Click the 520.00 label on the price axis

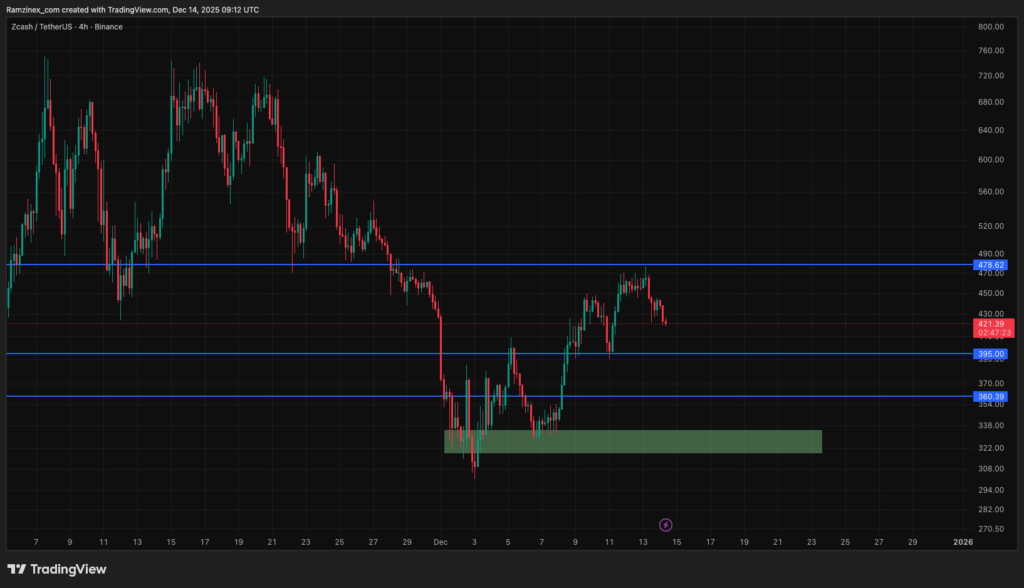(991, 226)
